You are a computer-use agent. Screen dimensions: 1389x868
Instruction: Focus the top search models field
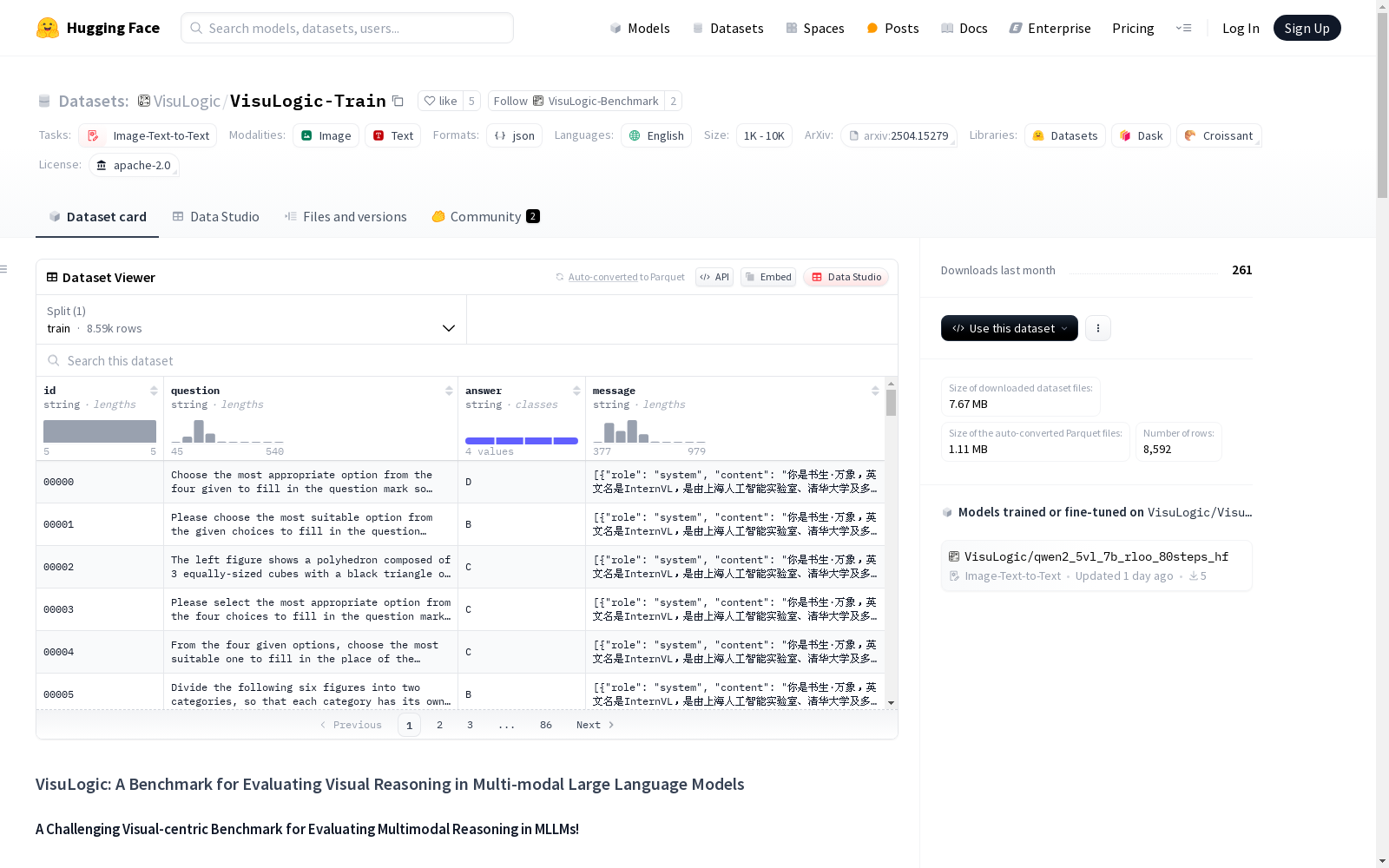point(347,28)
